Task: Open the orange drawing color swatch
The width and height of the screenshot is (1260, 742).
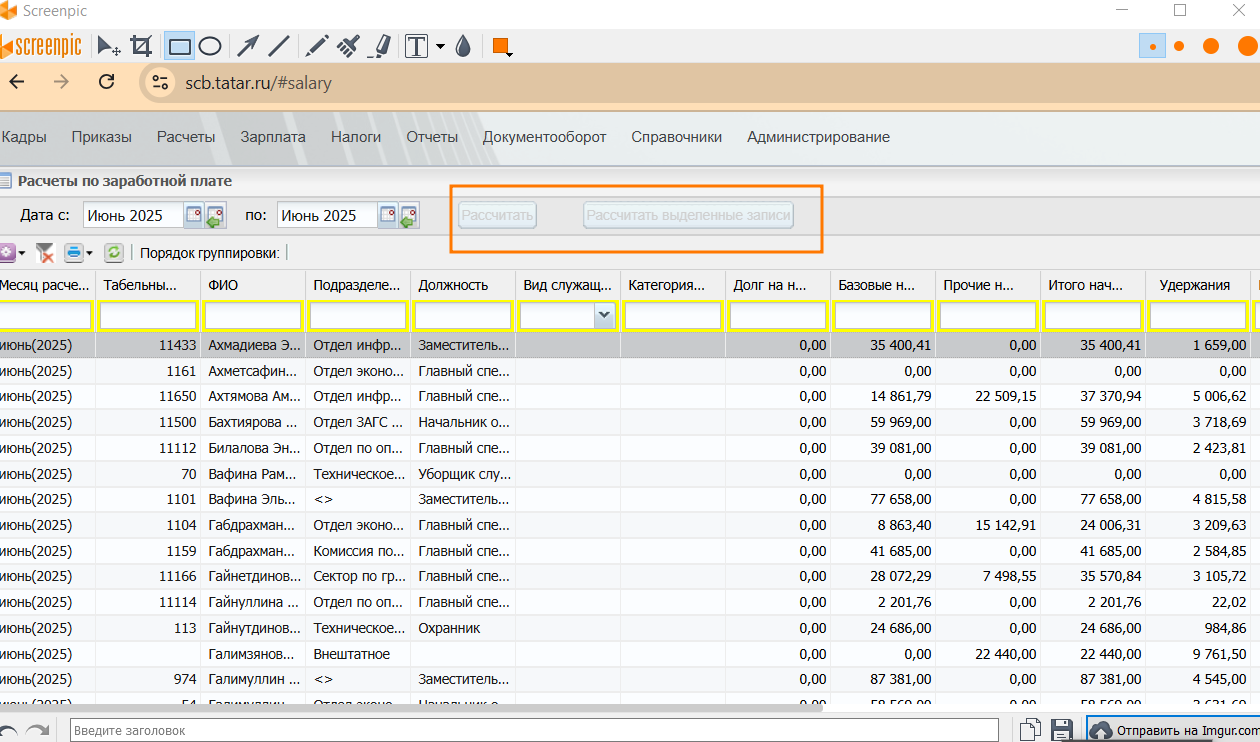Action: tap(501, 46)
